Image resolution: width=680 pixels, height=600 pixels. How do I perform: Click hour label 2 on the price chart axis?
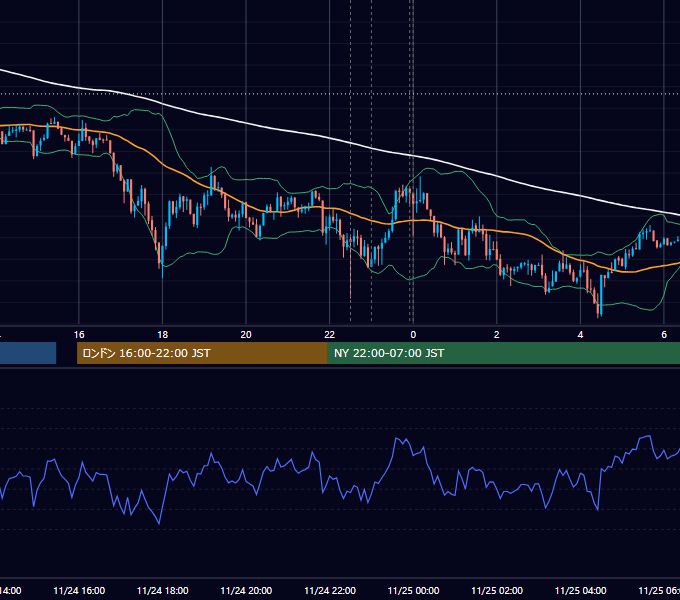497,334
